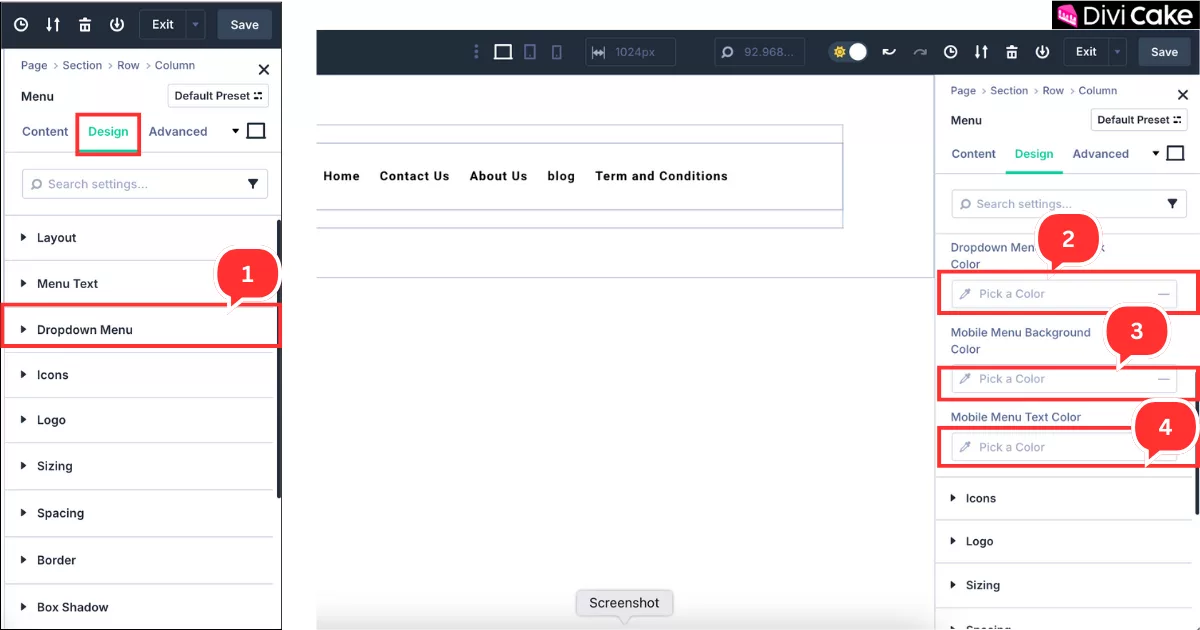
Task: Click Home menu item in page preview
Action: pyautogui.click(x=341, y=176)
